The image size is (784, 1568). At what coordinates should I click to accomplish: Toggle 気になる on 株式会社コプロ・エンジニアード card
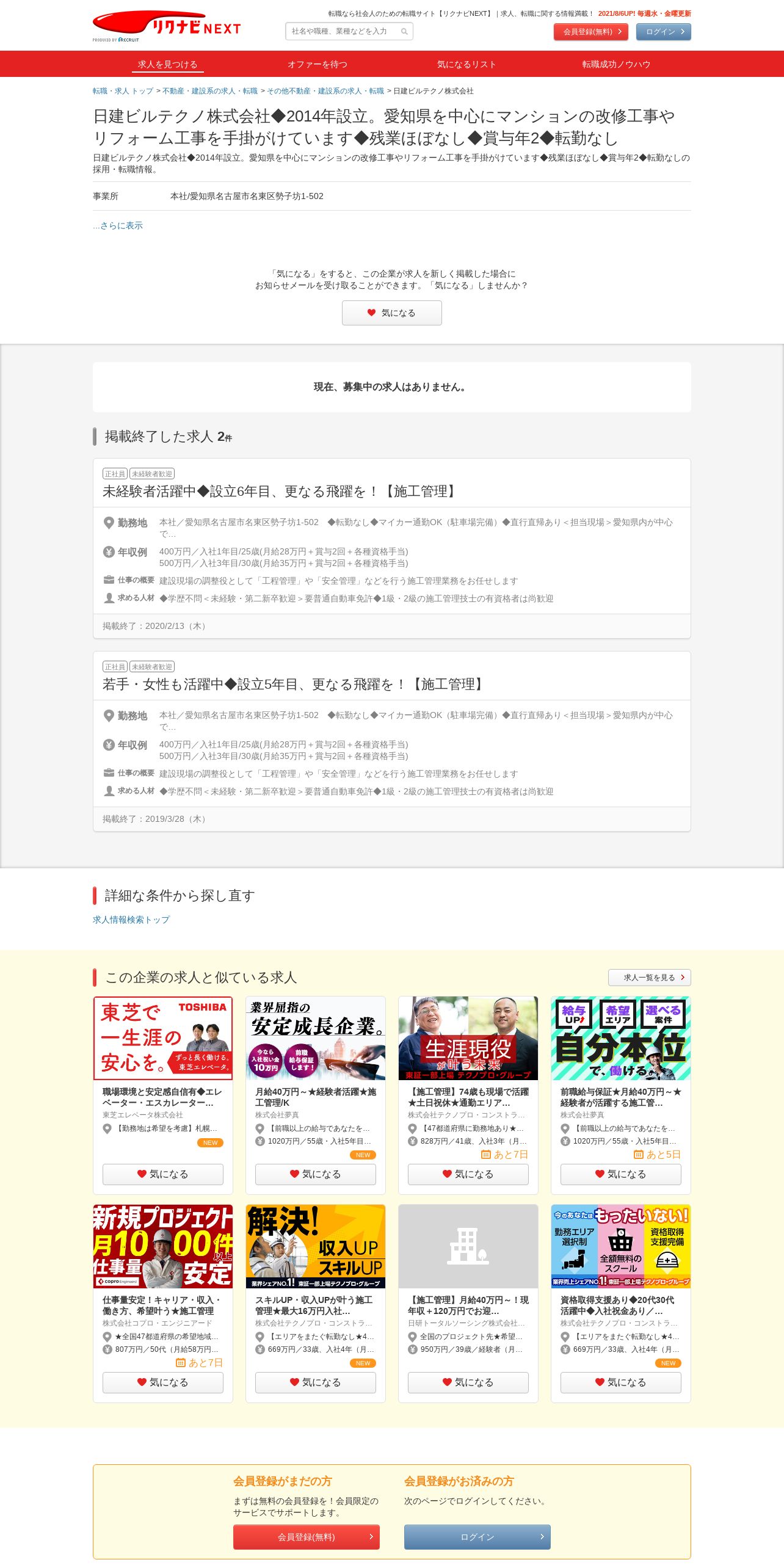pos(163,1382)
